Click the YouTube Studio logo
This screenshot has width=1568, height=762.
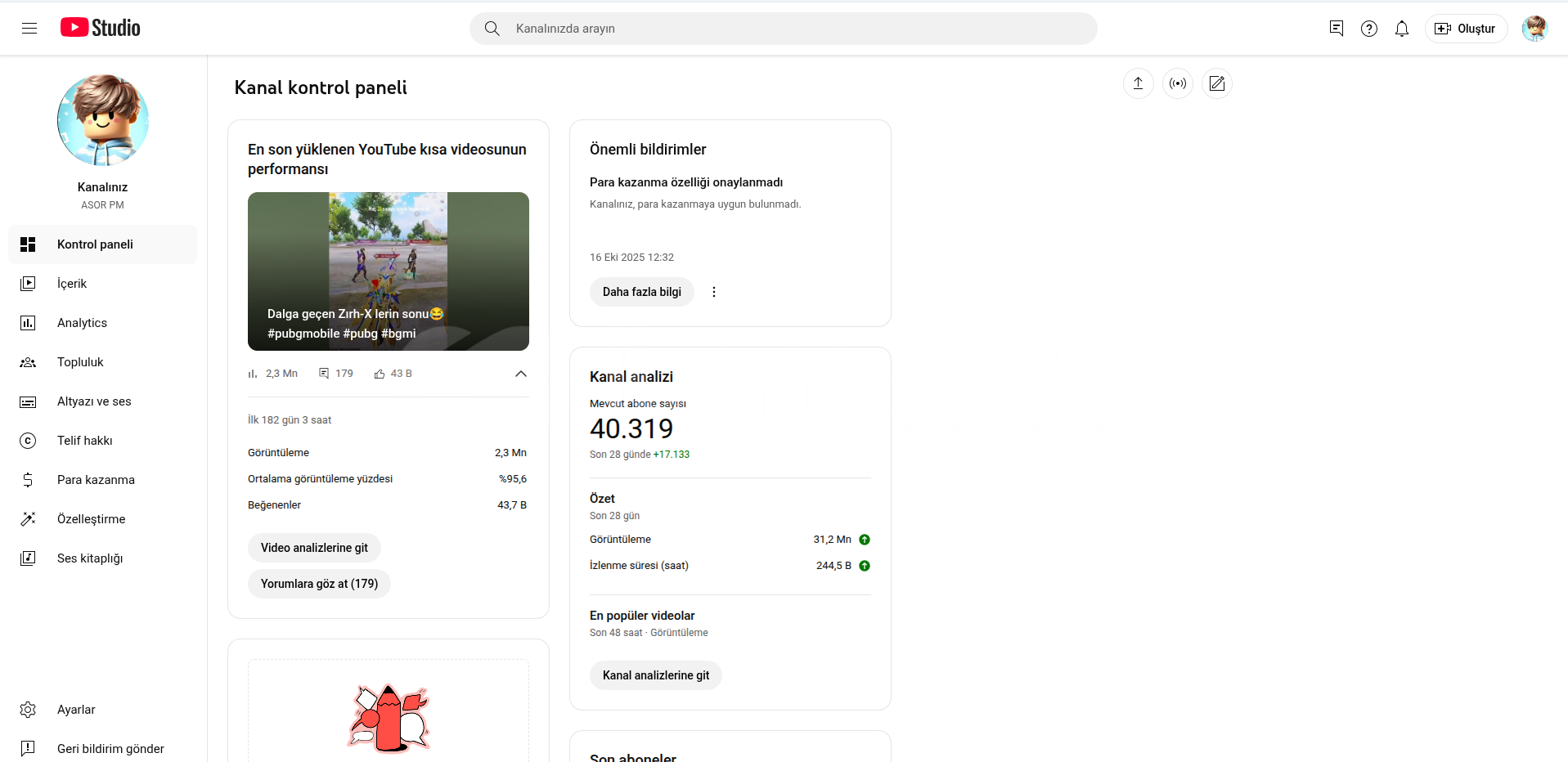coord(101,28)
